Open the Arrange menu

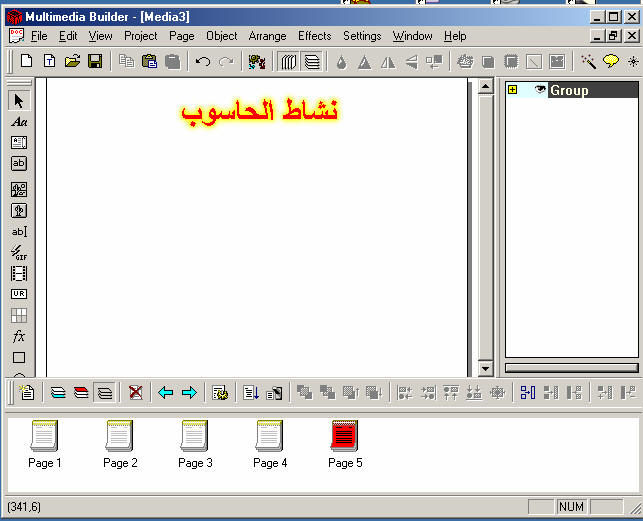pos(267,36)
